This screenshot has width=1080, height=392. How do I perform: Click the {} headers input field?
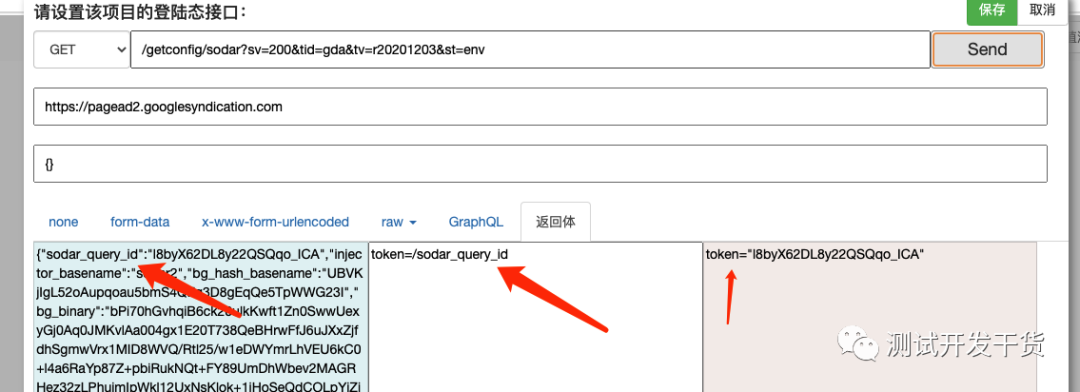pos(541,164)
